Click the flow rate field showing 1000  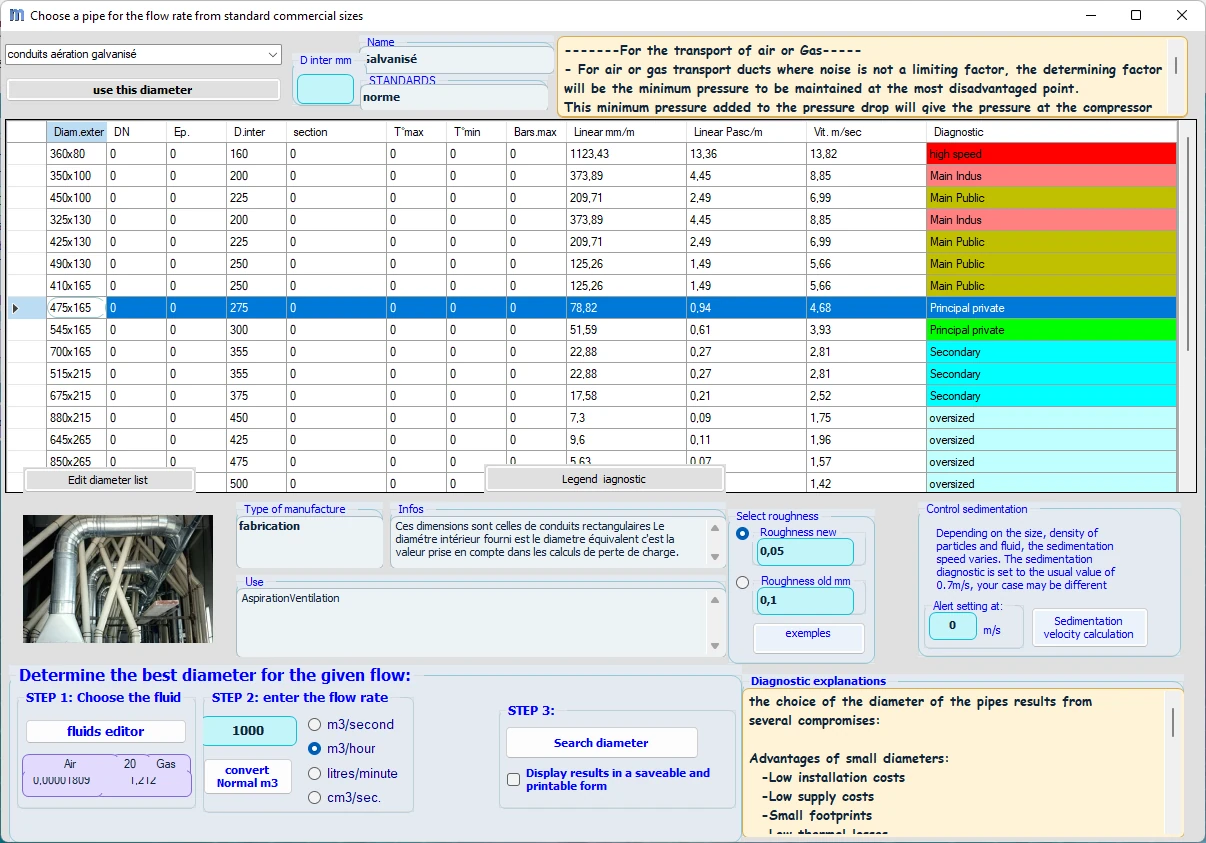tap(249, 731)
